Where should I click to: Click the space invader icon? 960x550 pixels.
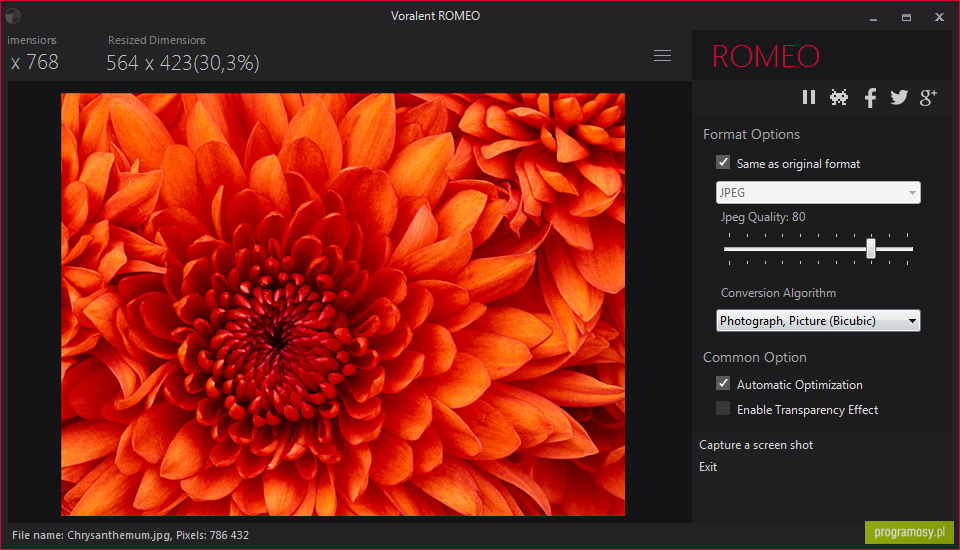(x=839, y=97)
